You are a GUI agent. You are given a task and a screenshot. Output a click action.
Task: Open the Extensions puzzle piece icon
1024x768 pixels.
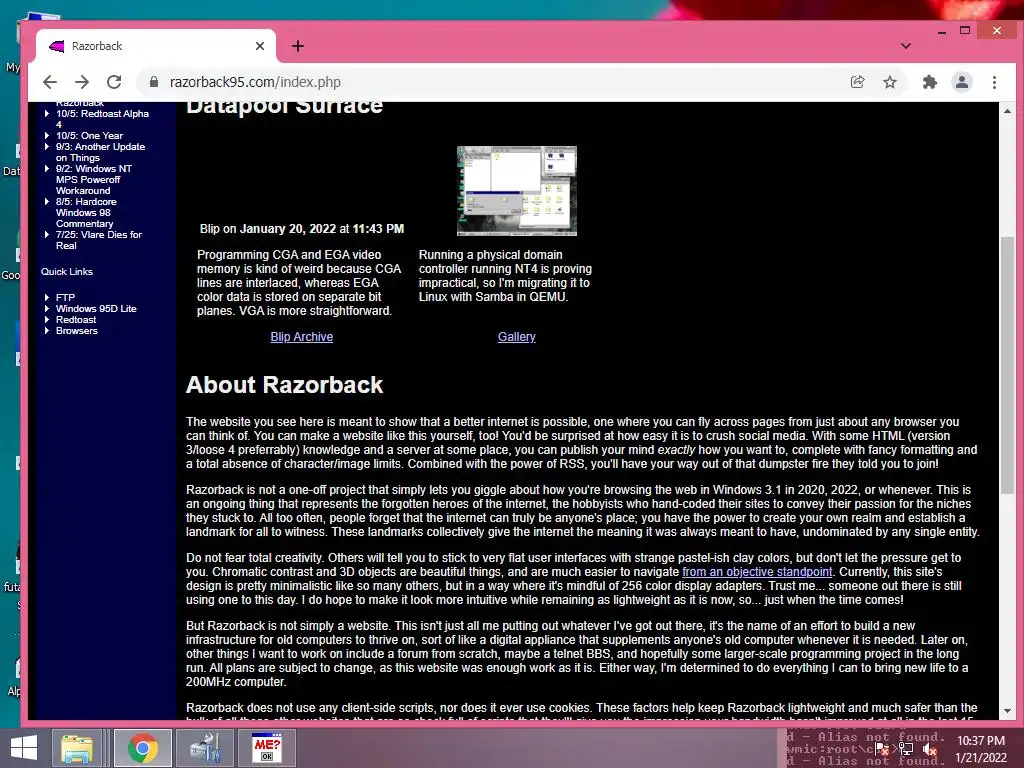[x=929, y=82]
